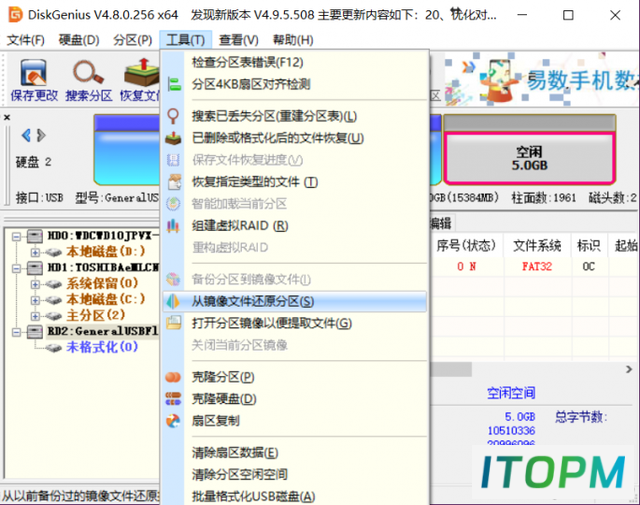640x505 pixels.
Task: Choose 扇区复制 menu entry
Action: (294, 420)
